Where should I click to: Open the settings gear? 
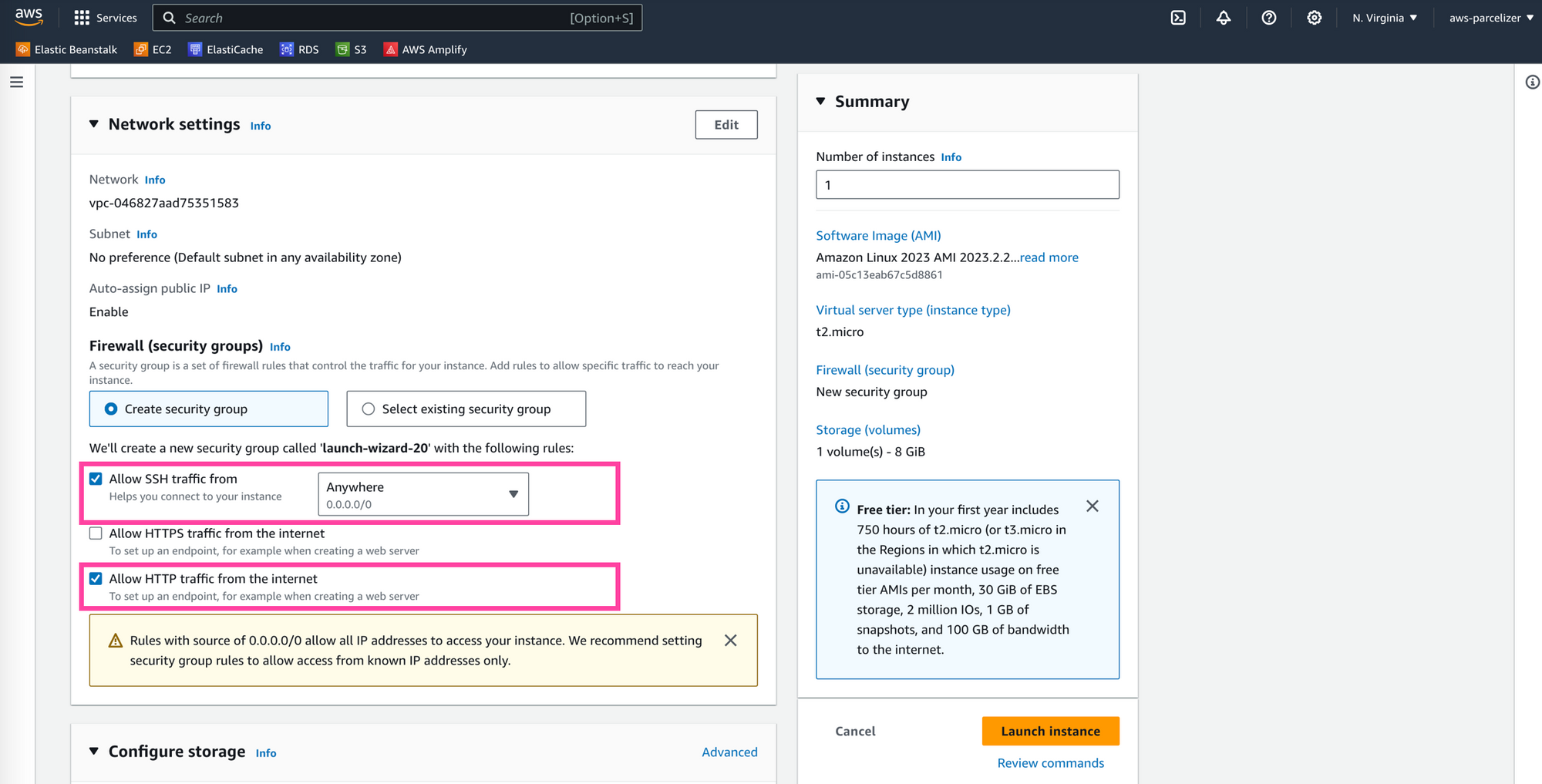[1314, 17]
